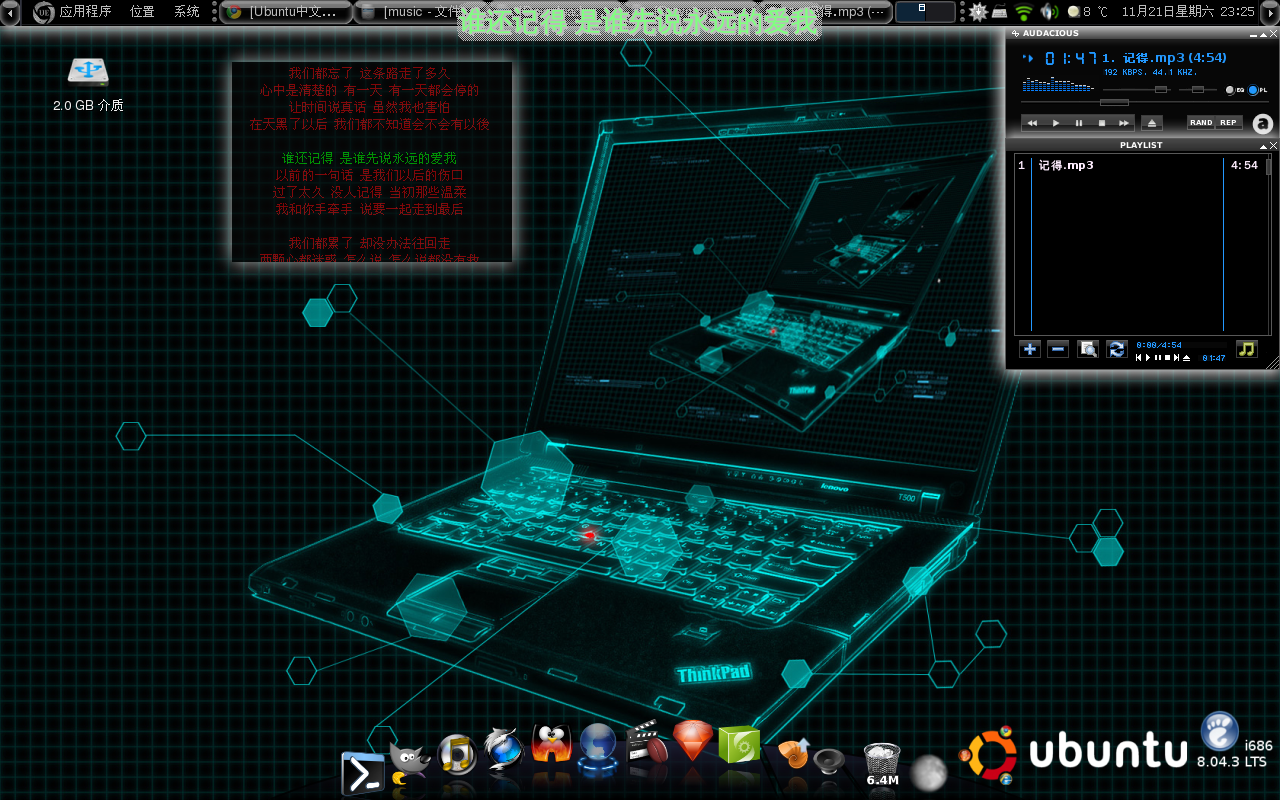Click the playlist add (+) button
1280x800 pixels.
[x=1030, y=349]
